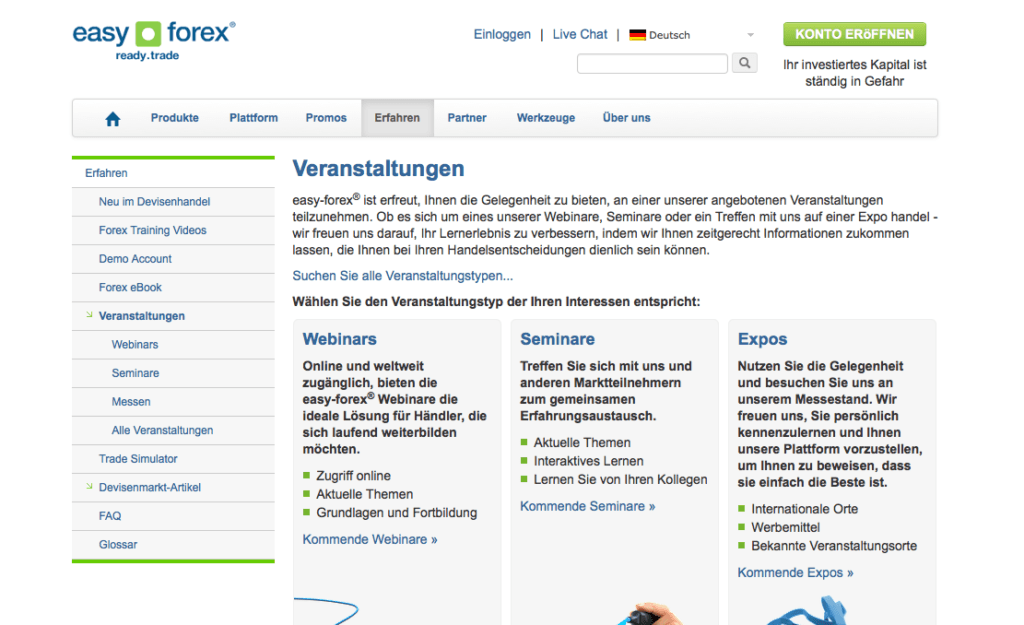
Task: Open Kommende Expos link
Action: (795, 573)
